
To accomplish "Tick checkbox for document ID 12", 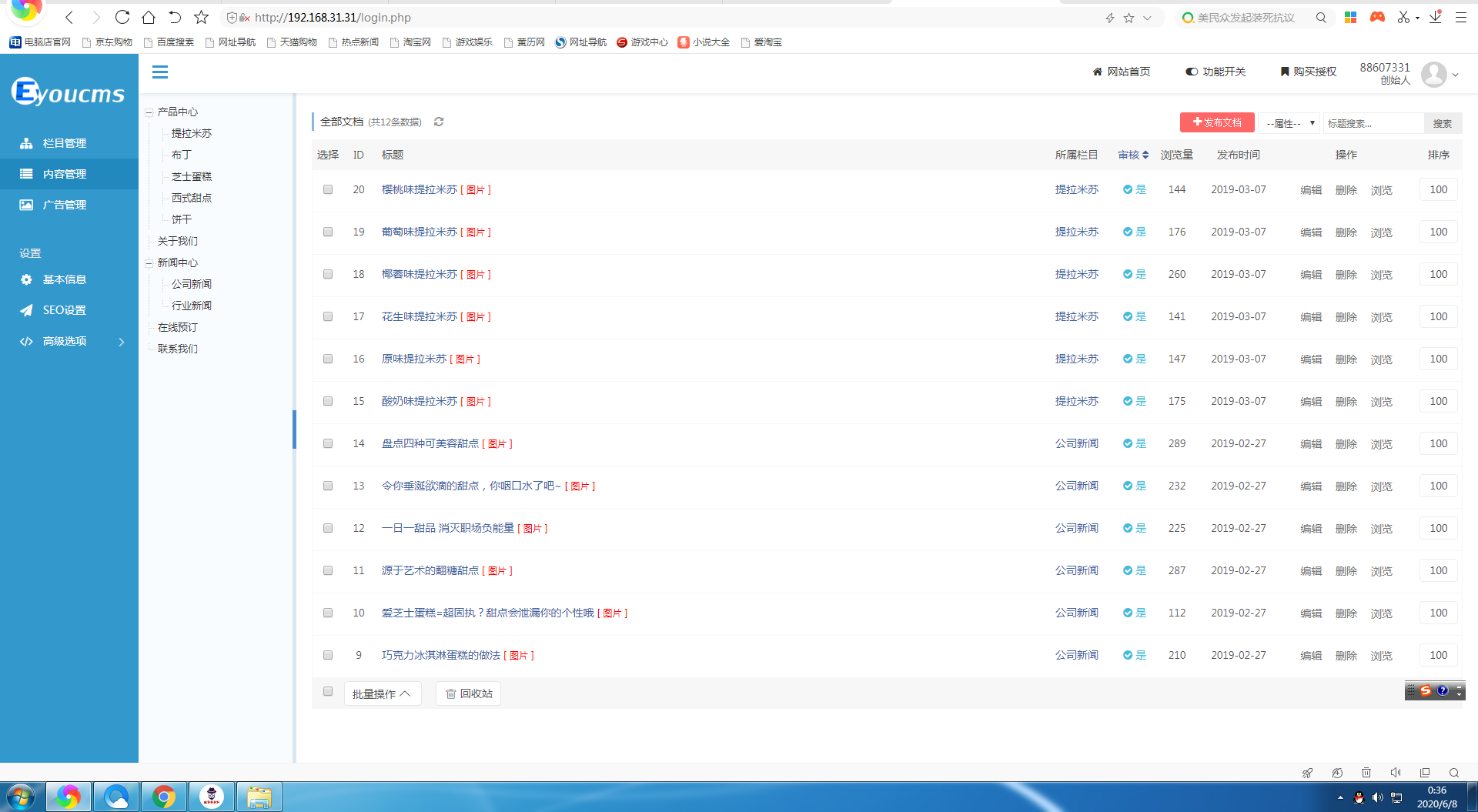I will click(328, 528).
